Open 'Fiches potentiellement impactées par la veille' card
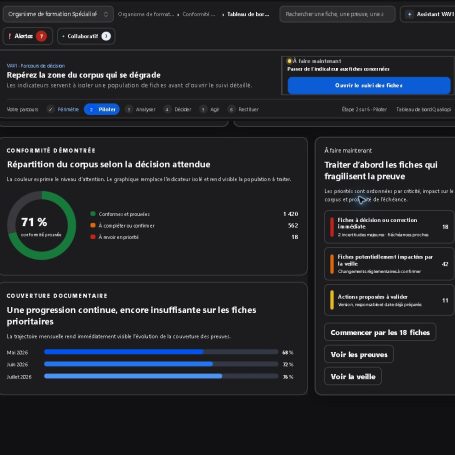 click(x=389, y=264)
